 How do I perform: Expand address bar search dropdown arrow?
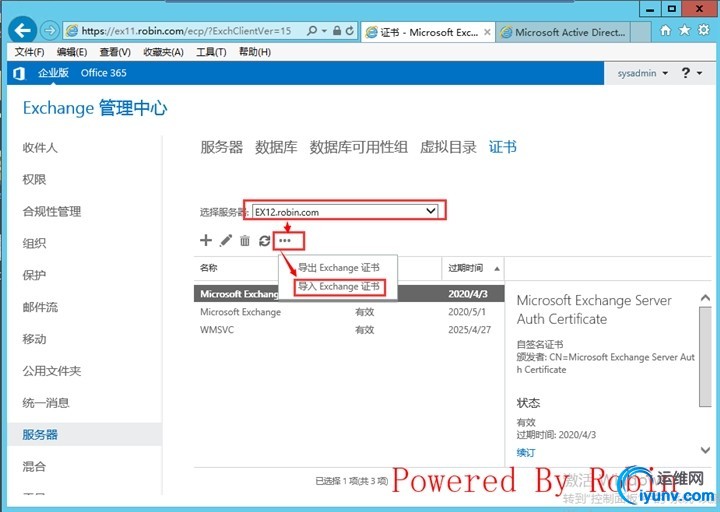(x=324, y=31)
